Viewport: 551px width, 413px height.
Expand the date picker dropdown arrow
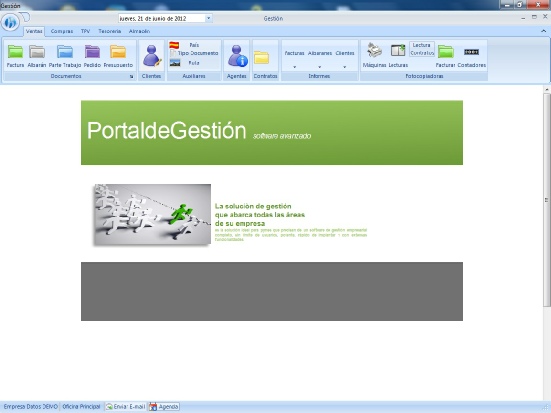click(208, 18)
